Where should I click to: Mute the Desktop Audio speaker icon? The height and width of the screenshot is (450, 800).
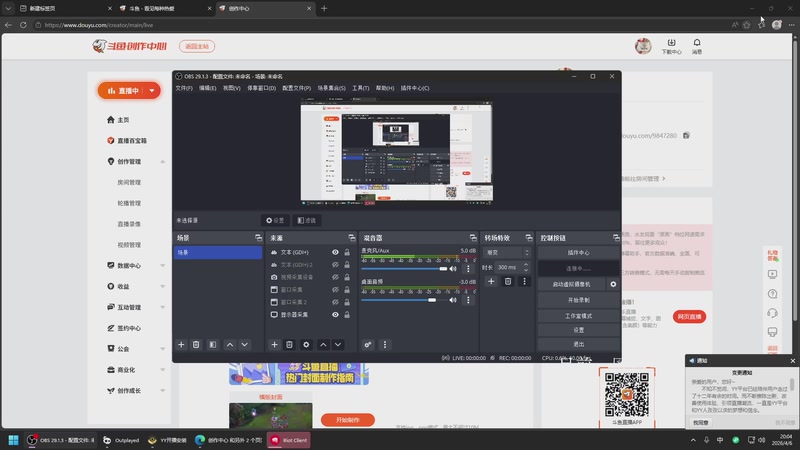click(453, 300)
